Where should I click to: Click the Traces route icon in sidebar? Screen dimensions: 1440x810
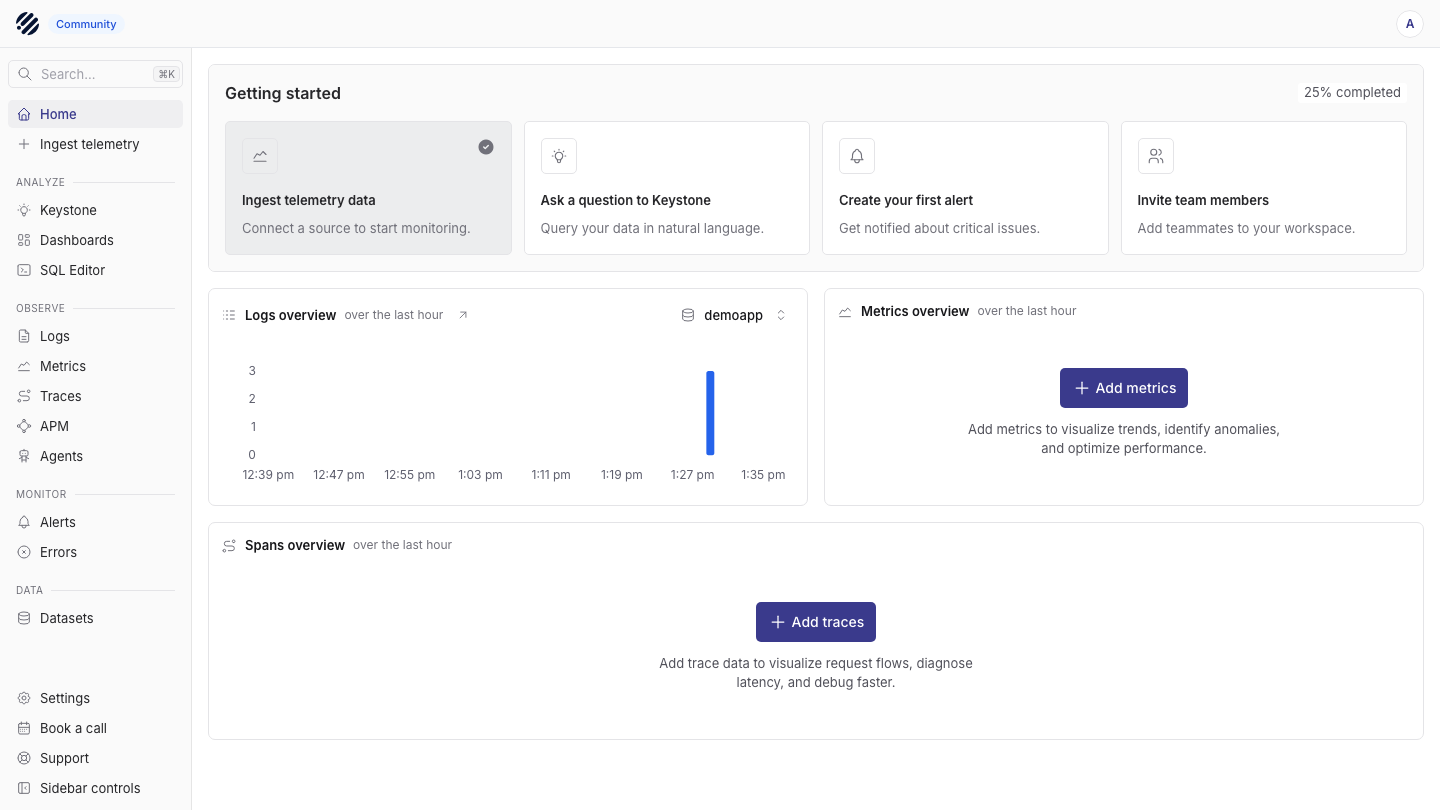tap(24, 396)
